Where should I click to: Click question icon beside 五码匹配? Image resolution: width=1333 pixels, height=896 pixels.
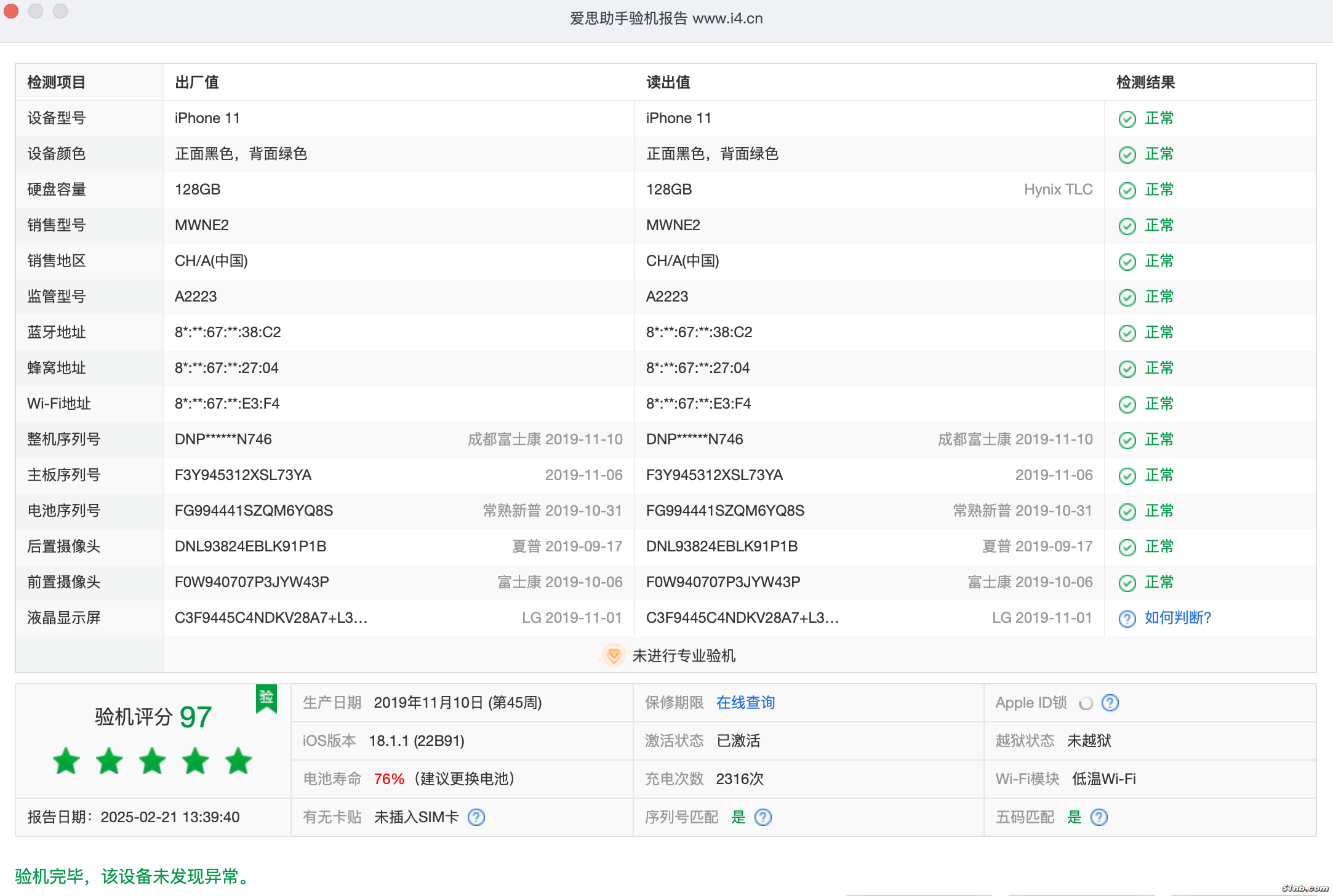tap(1099, 817)
